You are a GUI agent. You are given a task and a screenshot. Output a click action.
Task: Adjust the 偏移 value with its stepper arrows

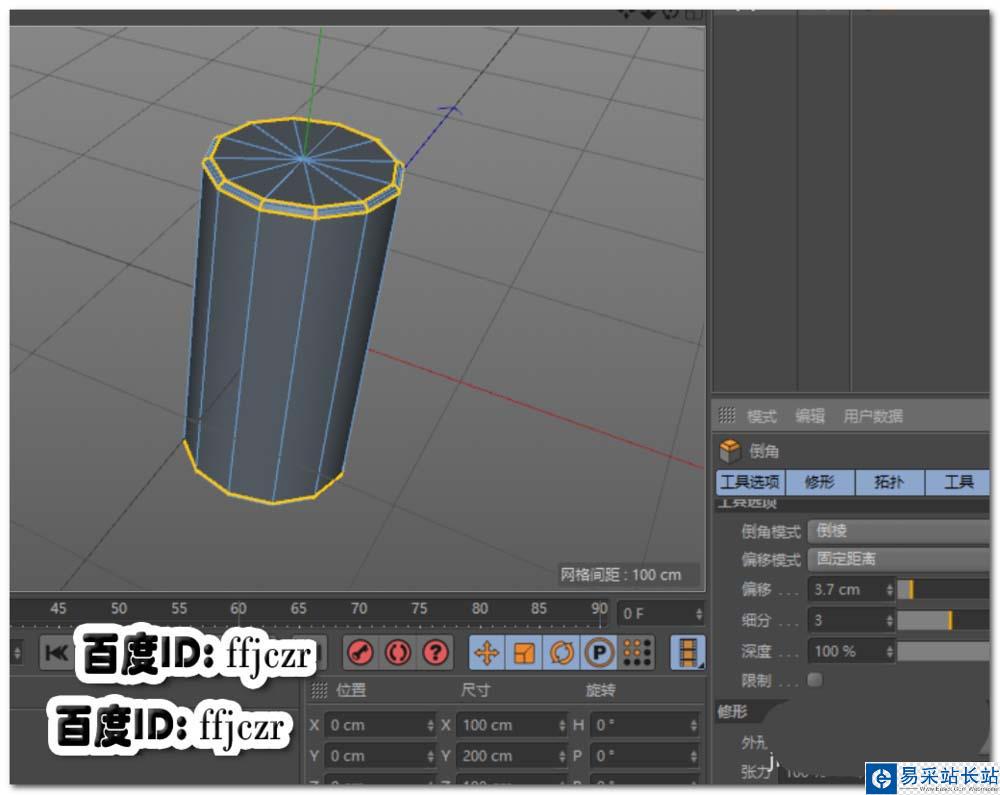[x=890, y=590]
